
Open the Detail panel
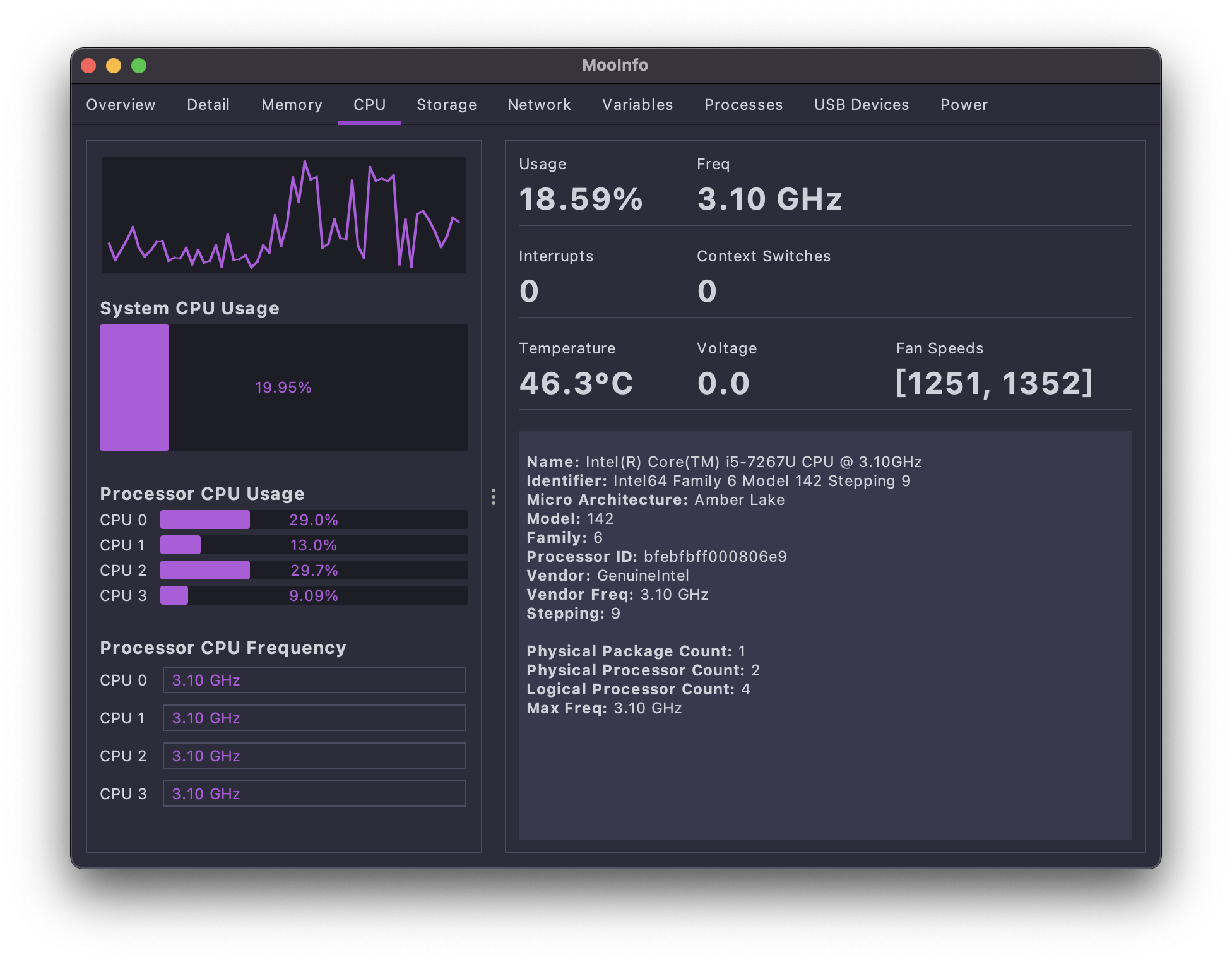coord(207,104)
